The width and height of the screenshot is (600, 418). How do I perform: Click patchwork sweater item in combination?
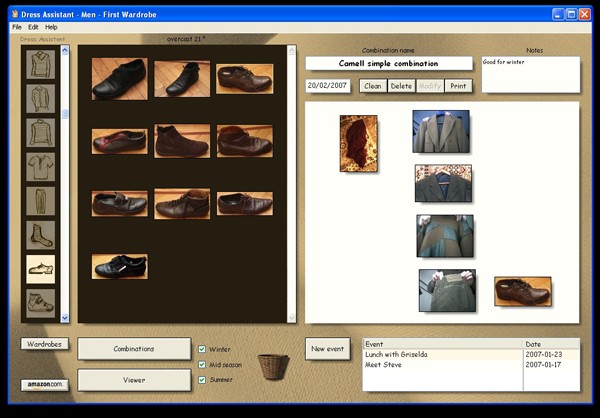click(445, 235)
